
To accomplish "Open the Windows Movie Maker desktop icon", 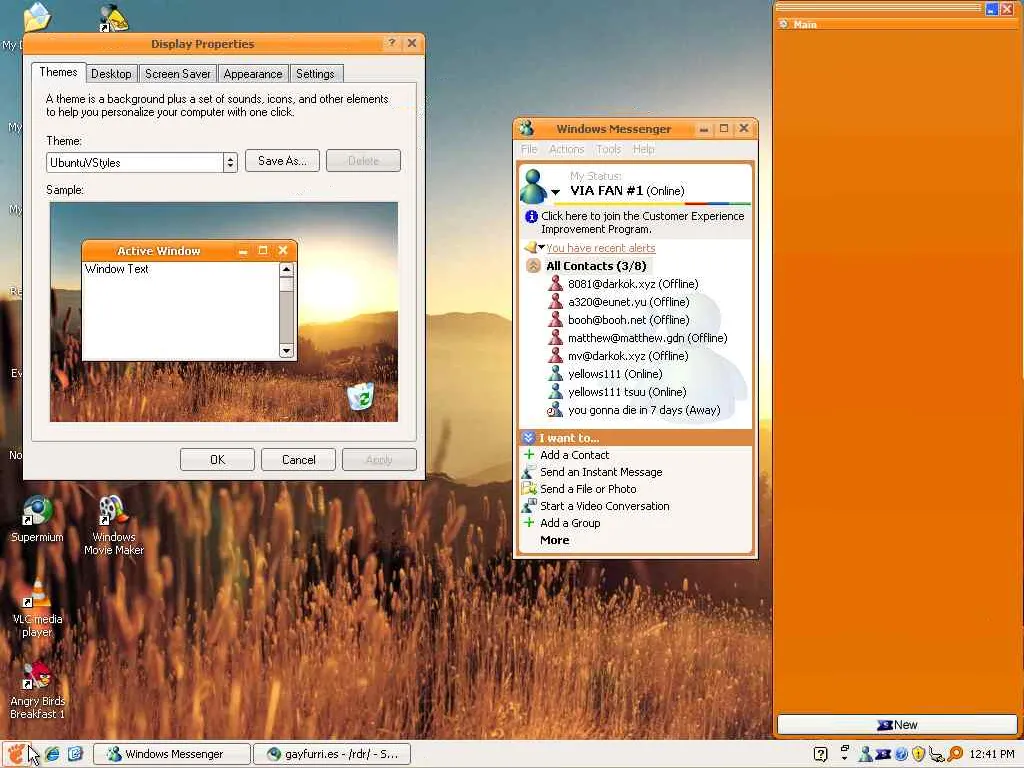I will tap(114, 525).
